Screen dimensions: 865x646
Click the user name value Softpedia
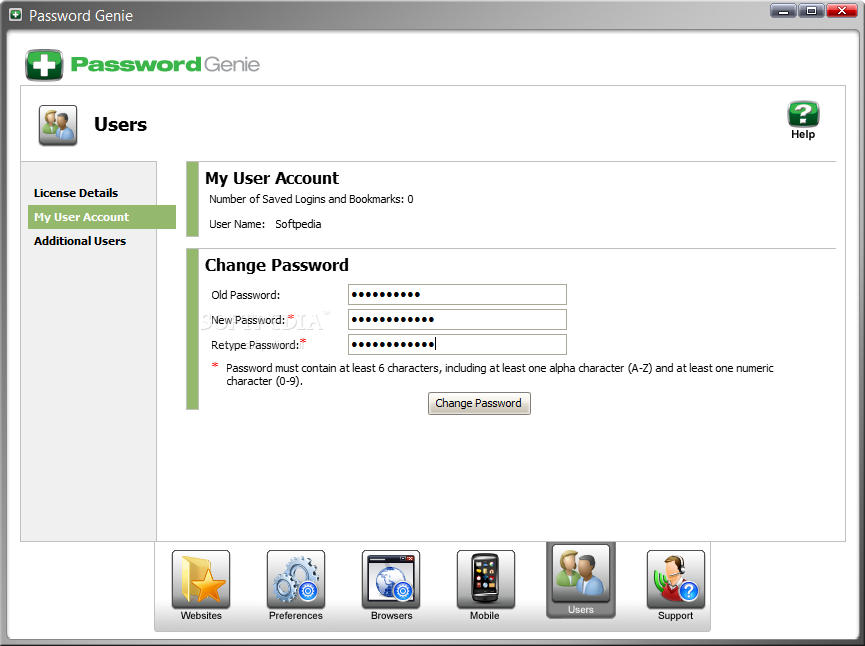[298, 224]
